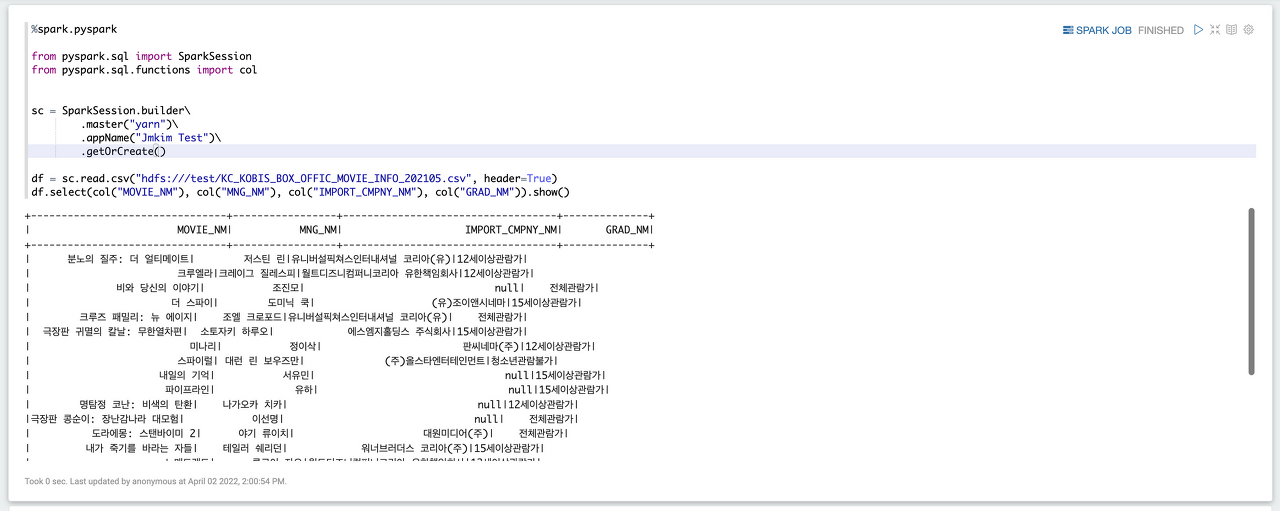This screenshot has height=511, width=1280.
Task: Click the '극장판 콩순이: 장난감나라 대모험' row
Action: 302,418
